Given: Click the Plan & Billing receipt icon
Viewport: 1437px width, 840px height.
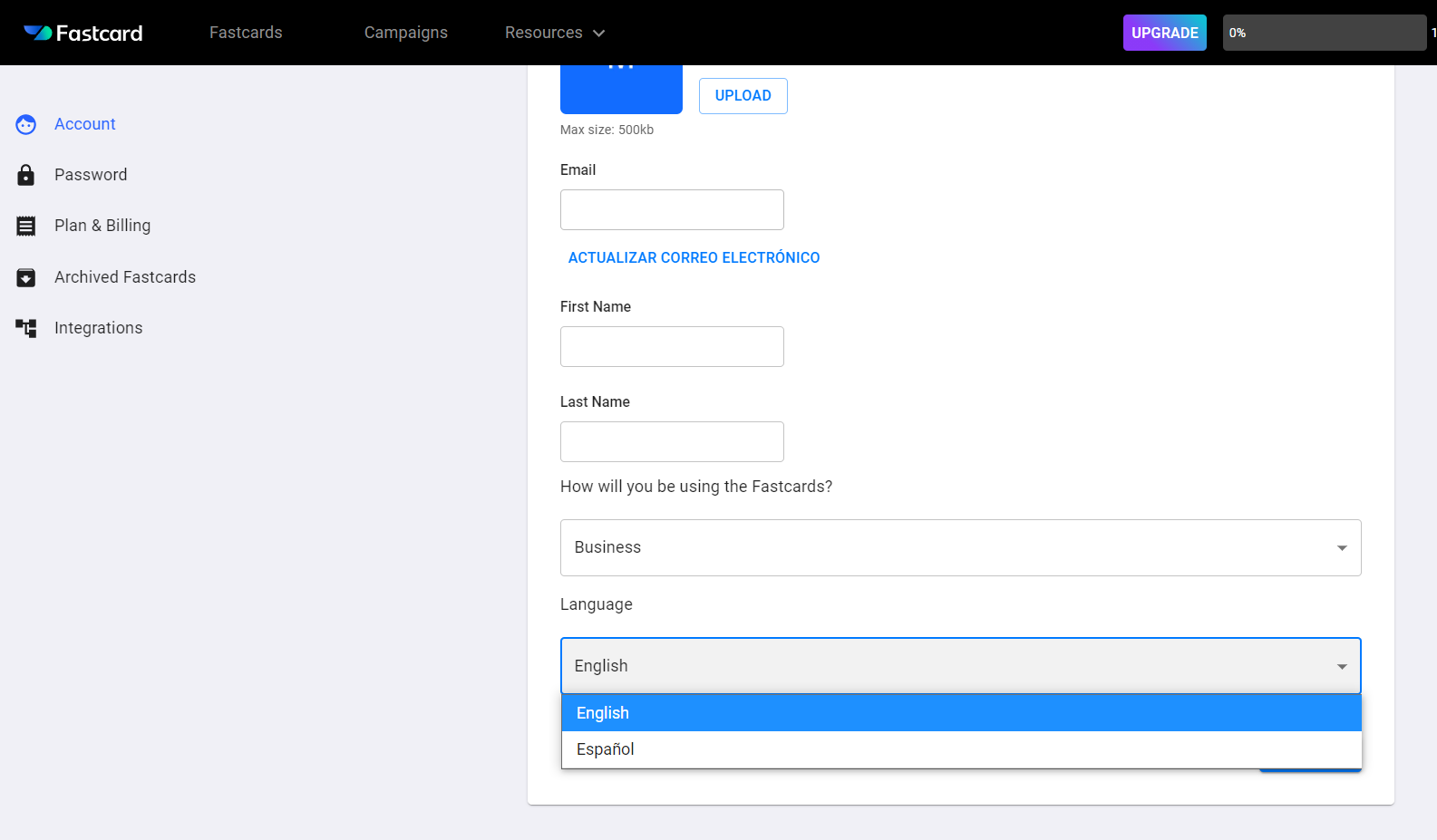Looking at the screenshot, I should click(26, 226).
